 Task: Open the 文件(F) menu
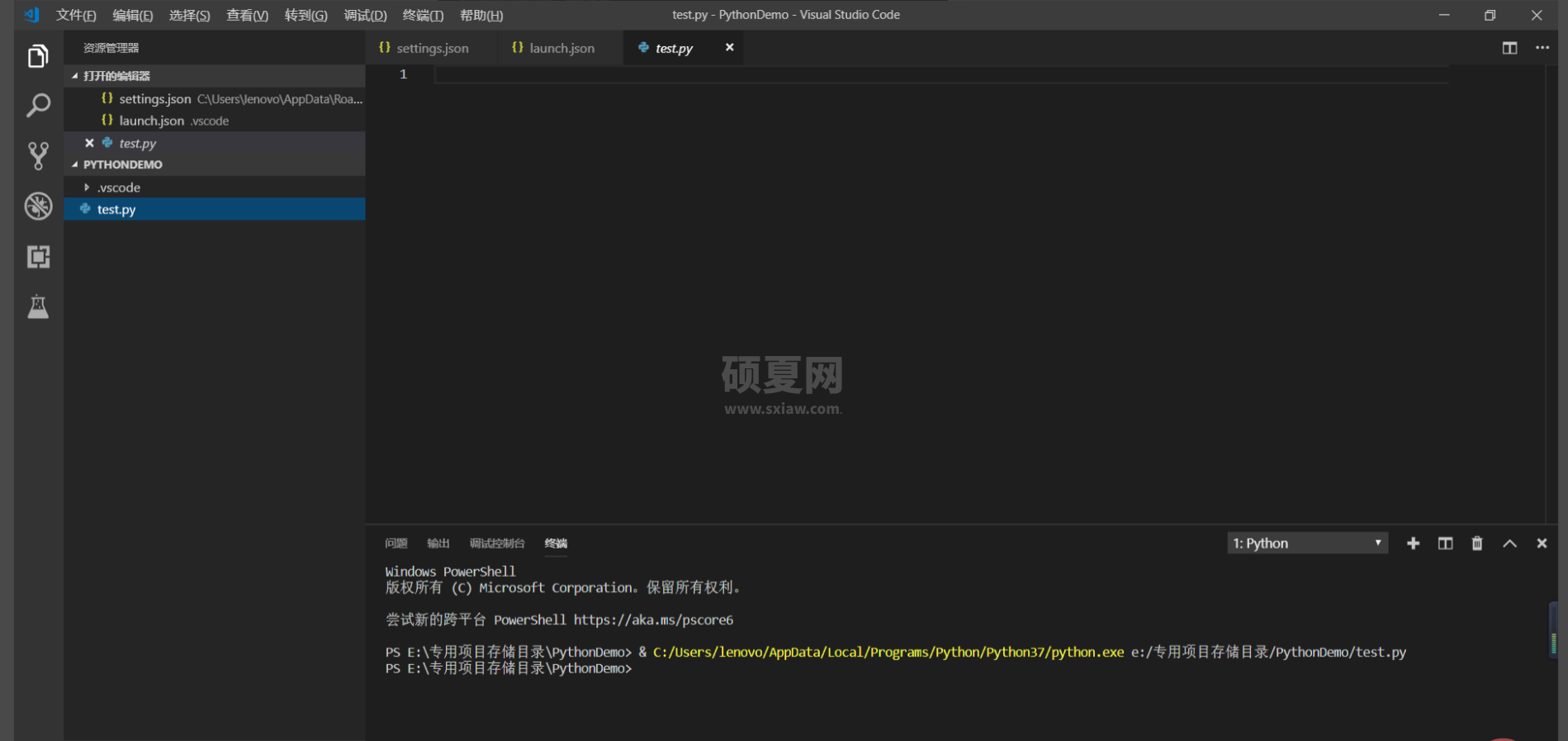coord(76,15)
